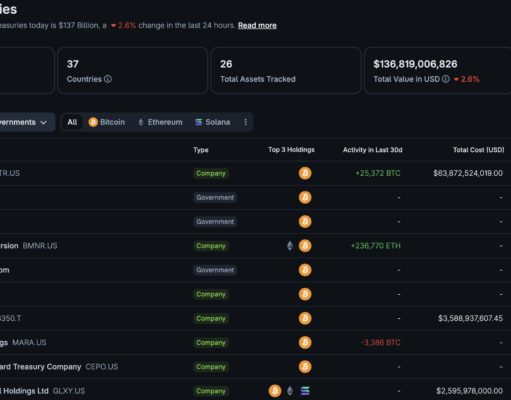Viewport: 511px width, 400px height.
Task: Filter by Ethereum tab
Action: (160, 122)
